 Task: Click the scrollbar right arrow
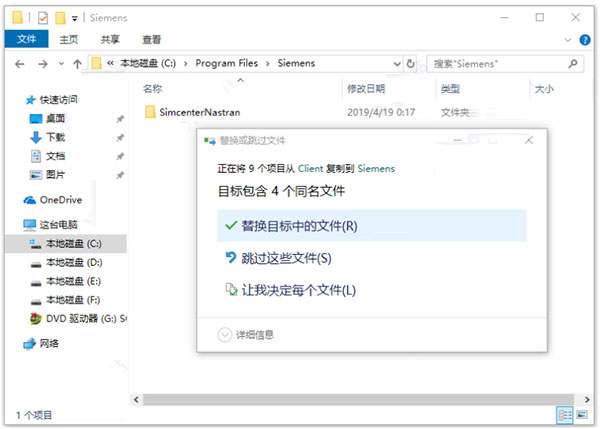tap(587, 399)
